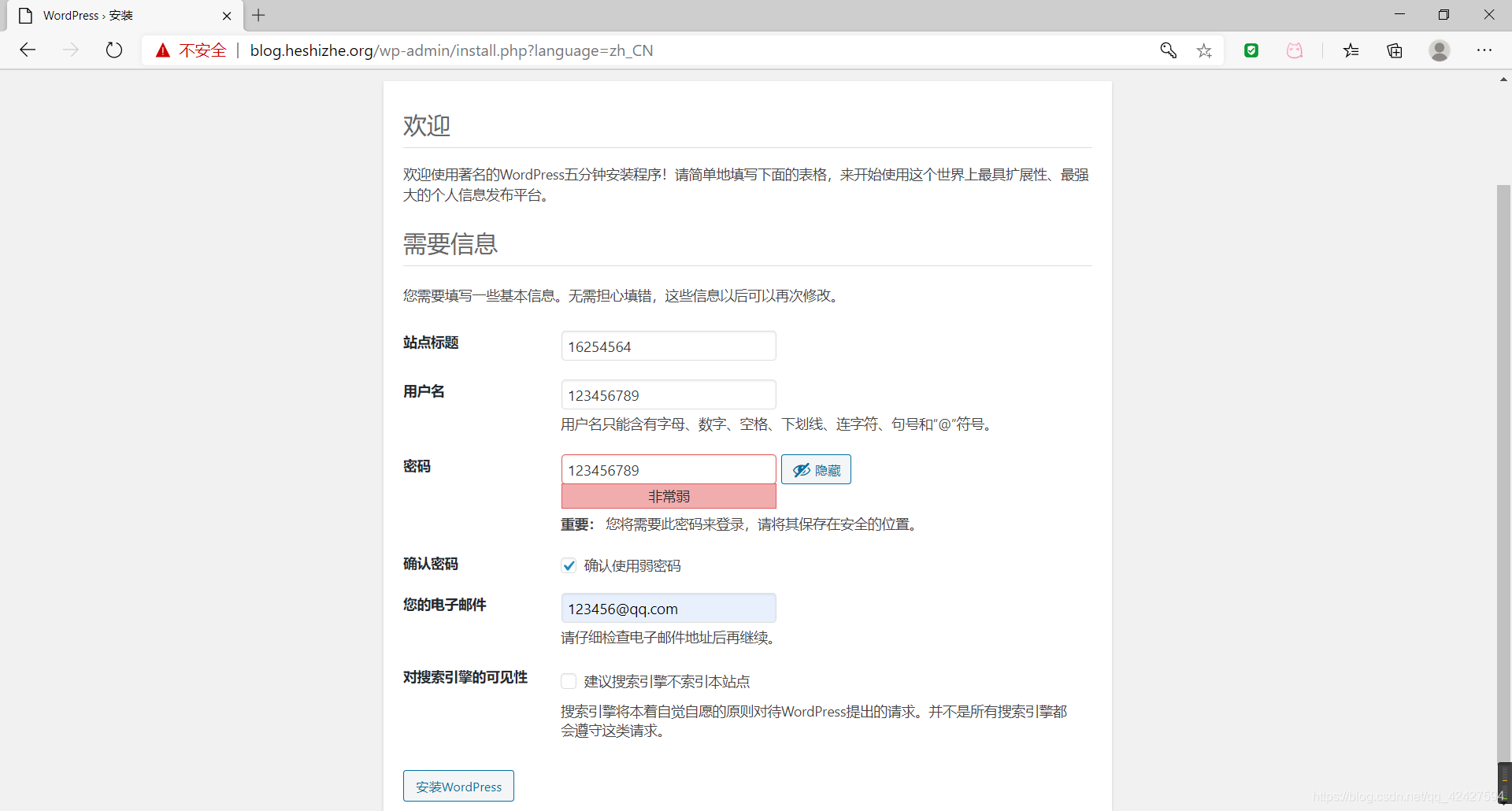
Task: Open the not-secure site warning icon
Action: 163,50
